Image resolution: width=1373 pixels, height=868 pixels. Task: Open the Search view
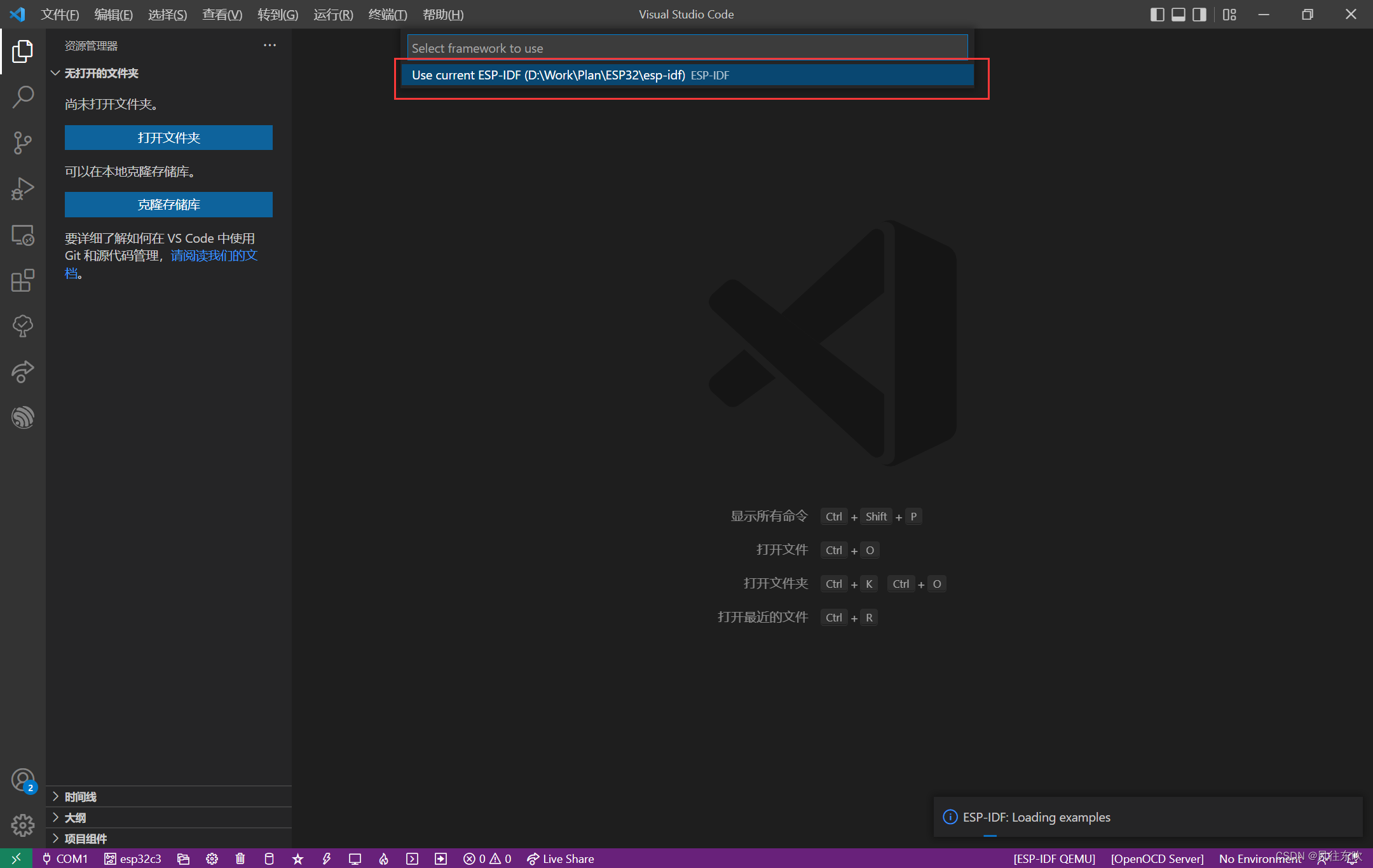point(23,97)
